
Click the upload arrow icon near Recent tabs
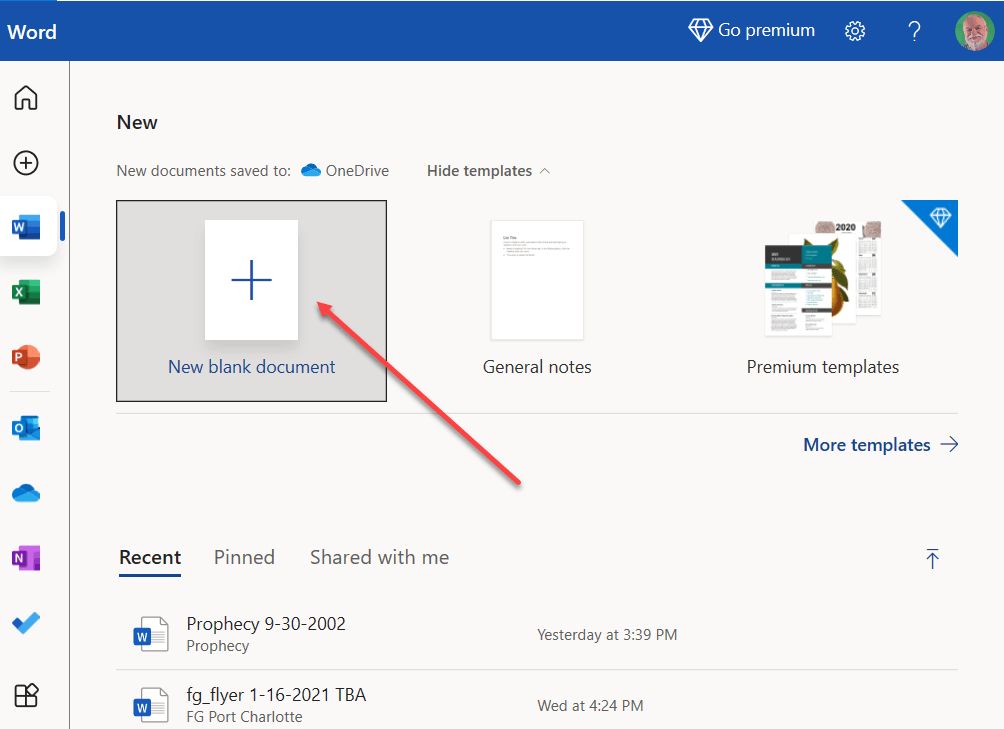pos(932,558)
